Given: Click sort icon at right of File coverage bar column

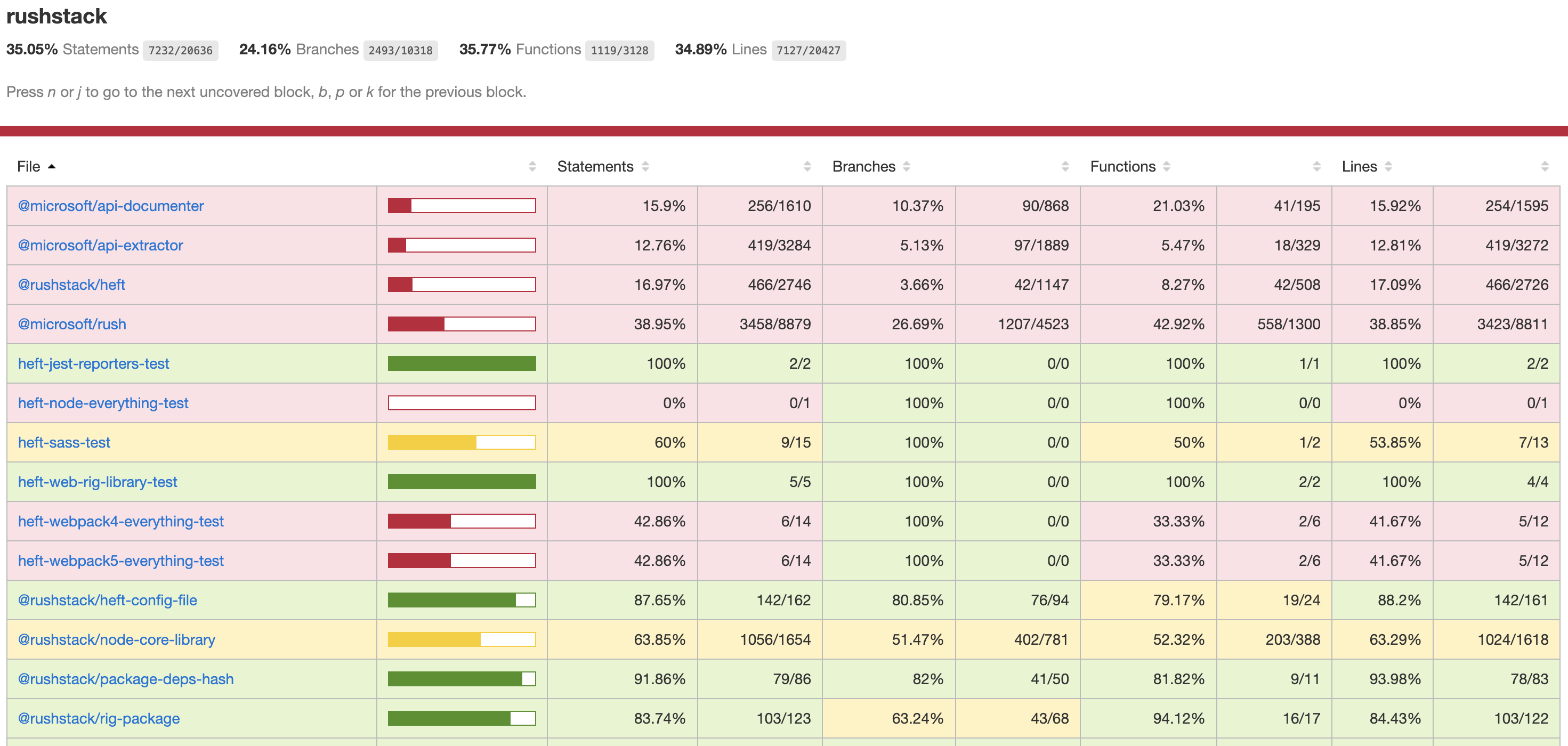Looking at the screenshot, I should click(532, 166).
